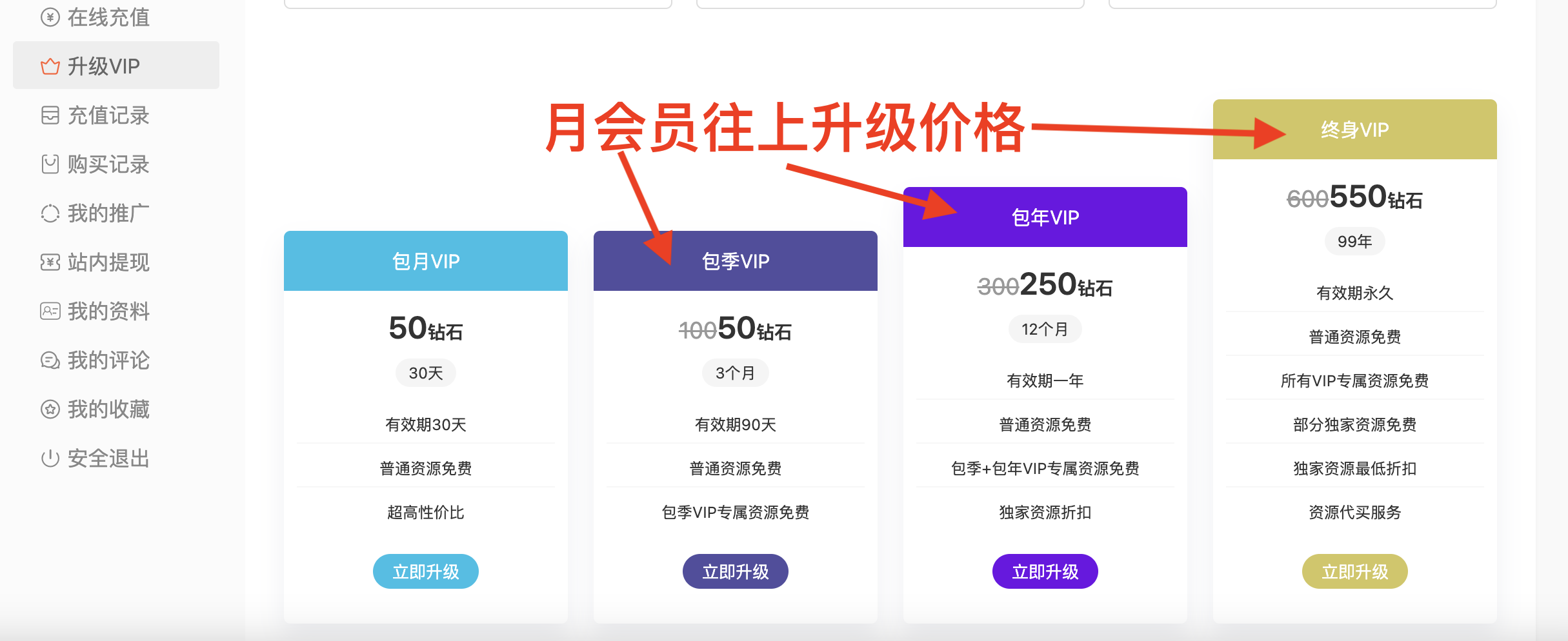Click the 充值记录 record icon
This screenshot has width=1568, height=641.
[50, 115]
